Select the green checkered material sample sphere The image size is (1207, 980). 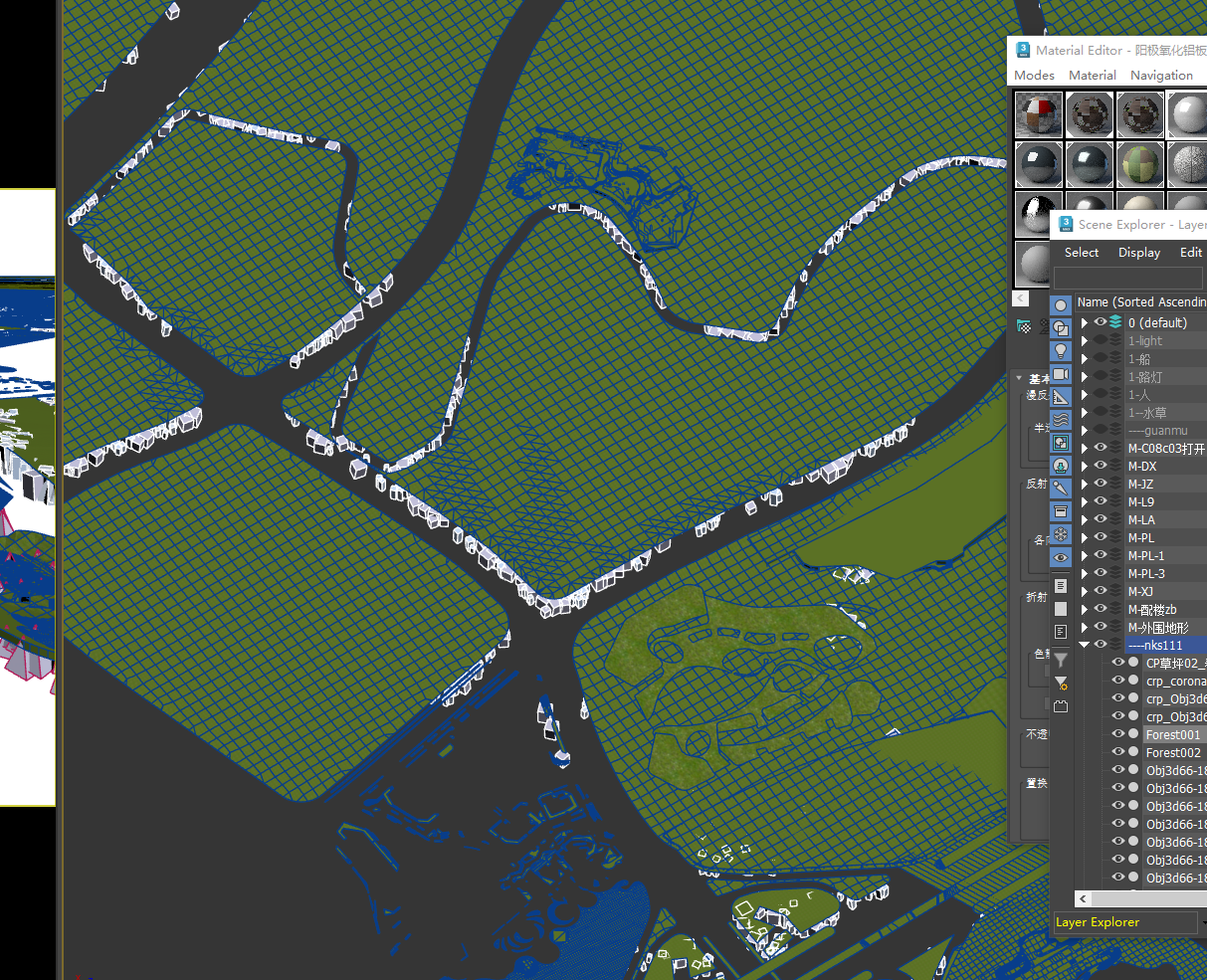1139,164
